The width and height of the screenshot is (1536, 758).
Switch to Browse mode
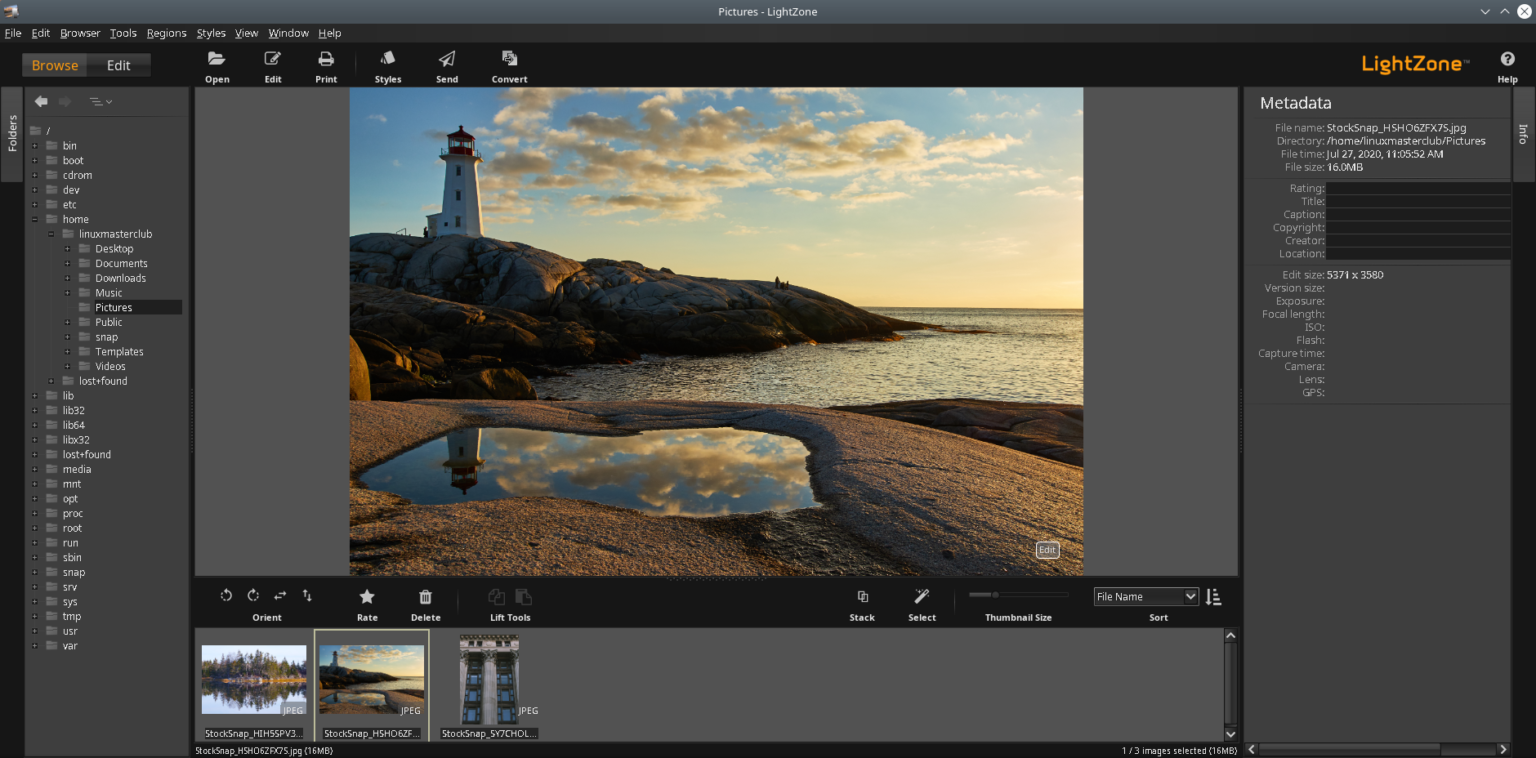pyautogui.click(x=55, y=65)
